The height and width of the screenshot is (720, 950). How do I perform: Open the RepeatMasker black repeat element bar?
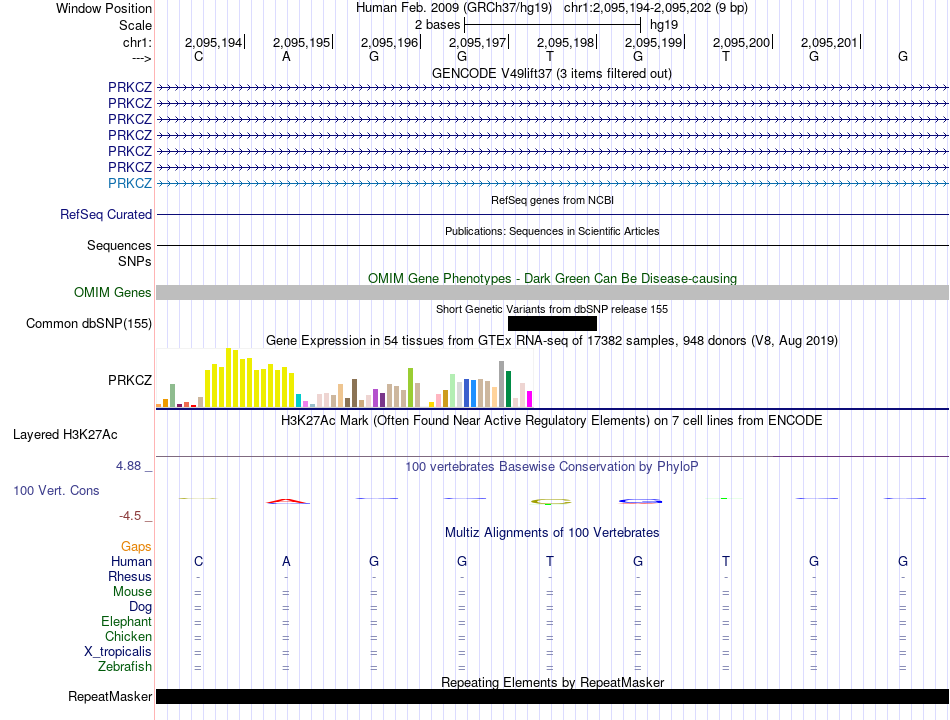click(552, 696)
